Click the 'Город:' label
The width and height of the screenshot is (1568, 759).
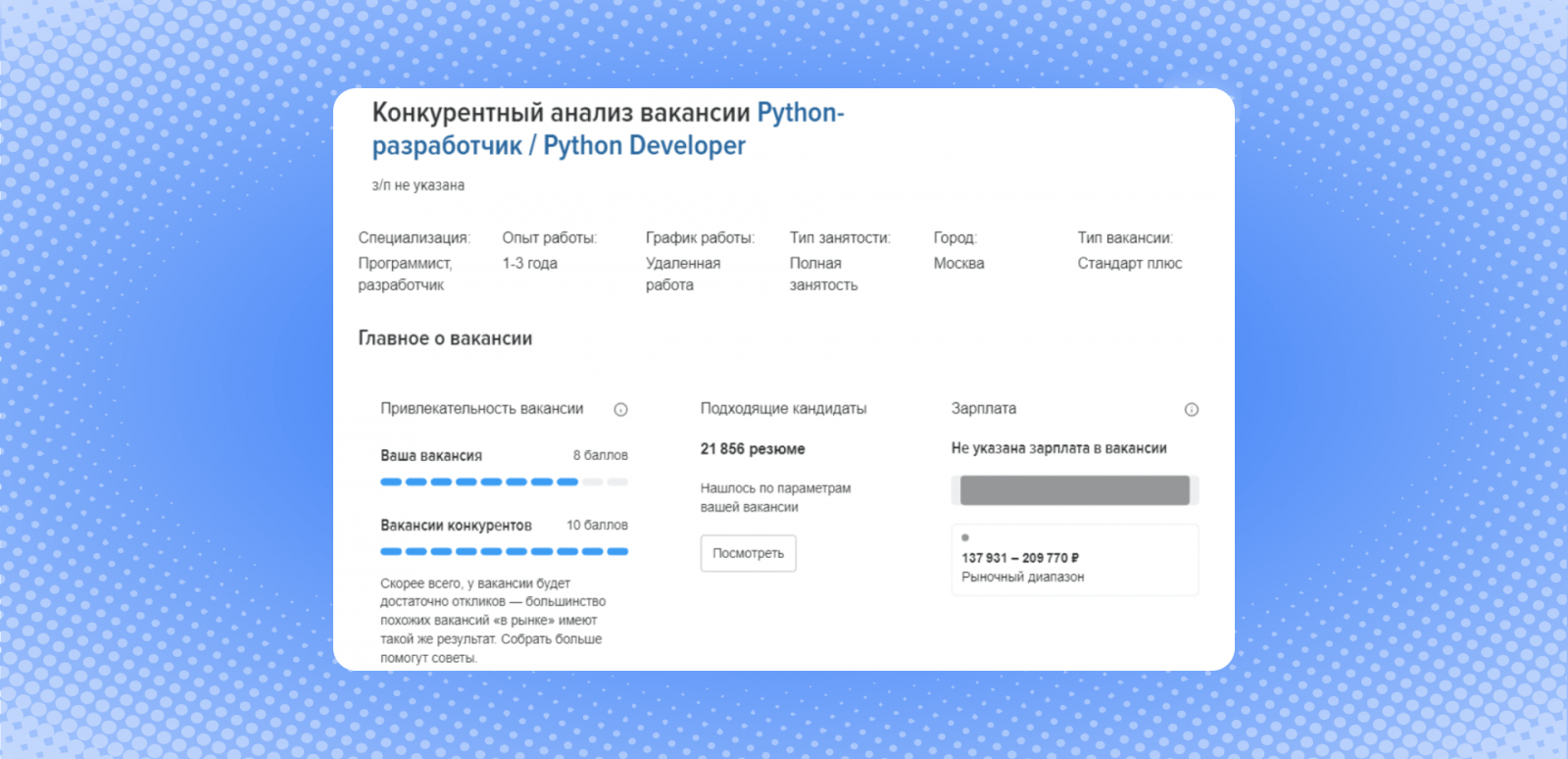click(x=955, y=237)
